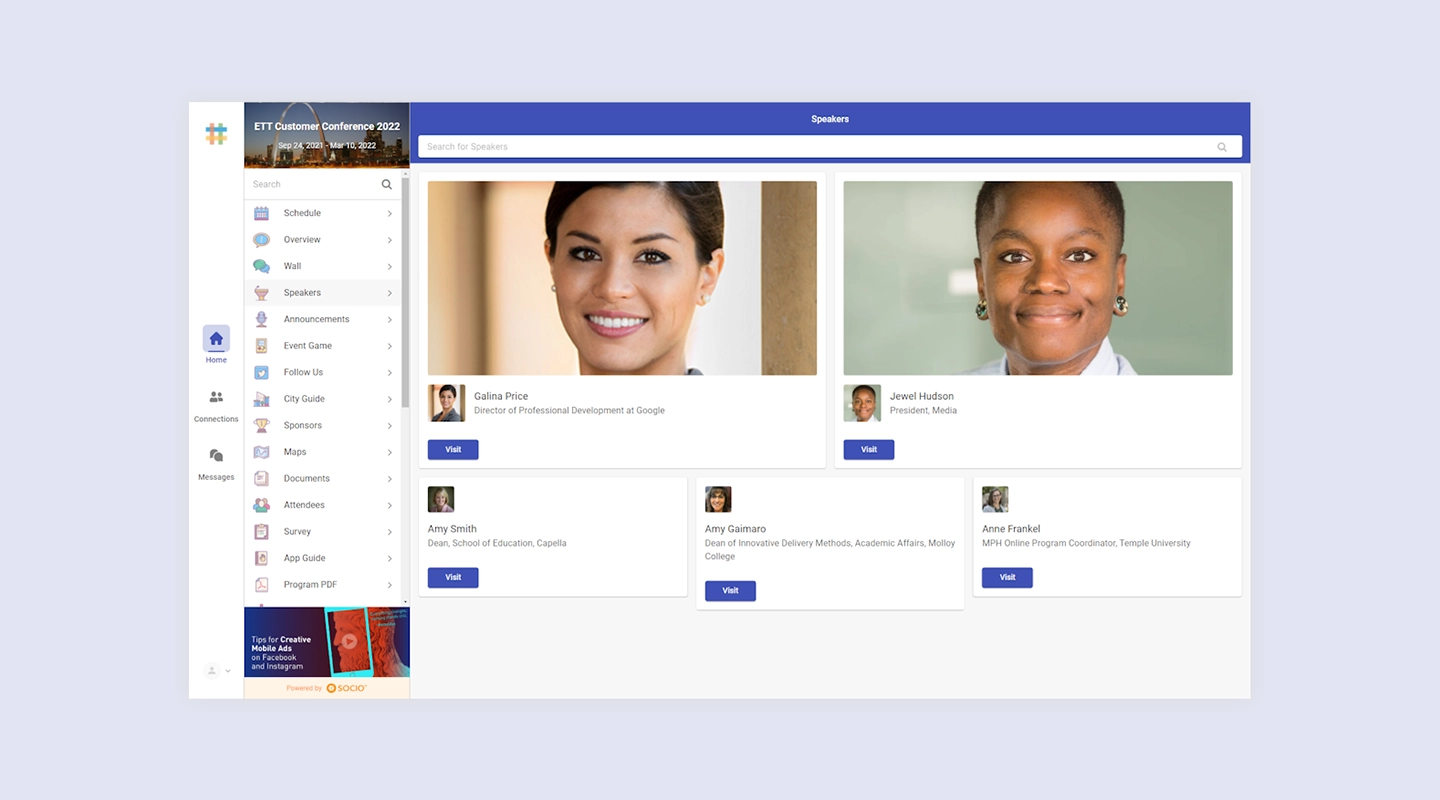Select Overview from the sidebar menu
Viewport: 1440px width, 800px height.
pos(302,239)
